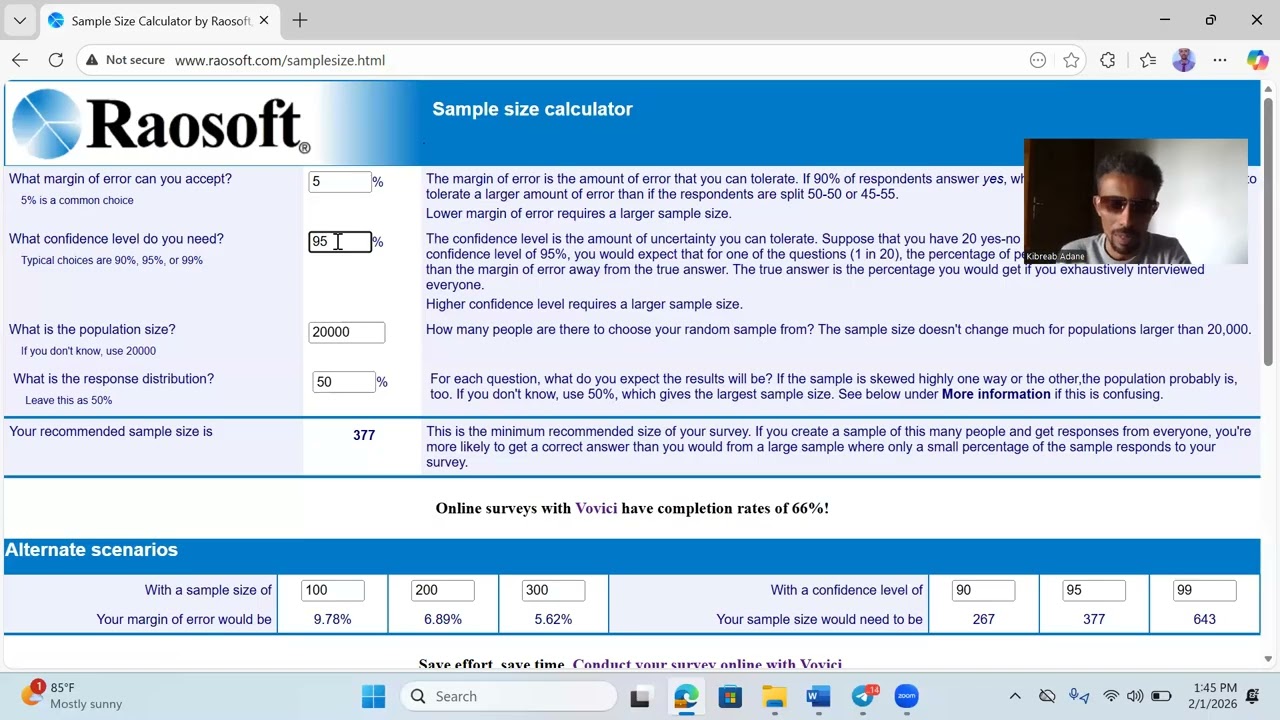Click the cloud sync off tray icon
The height and width of the screenshot is (720, 1280).
point(1047,696)
